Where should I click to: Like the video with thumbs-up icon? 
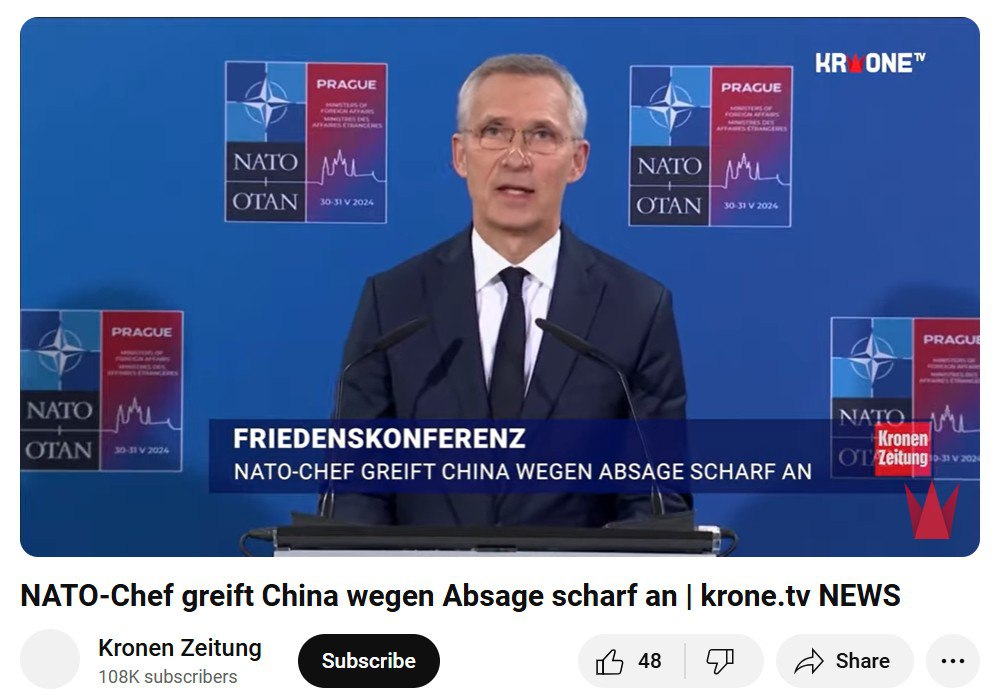pos(610,661)
